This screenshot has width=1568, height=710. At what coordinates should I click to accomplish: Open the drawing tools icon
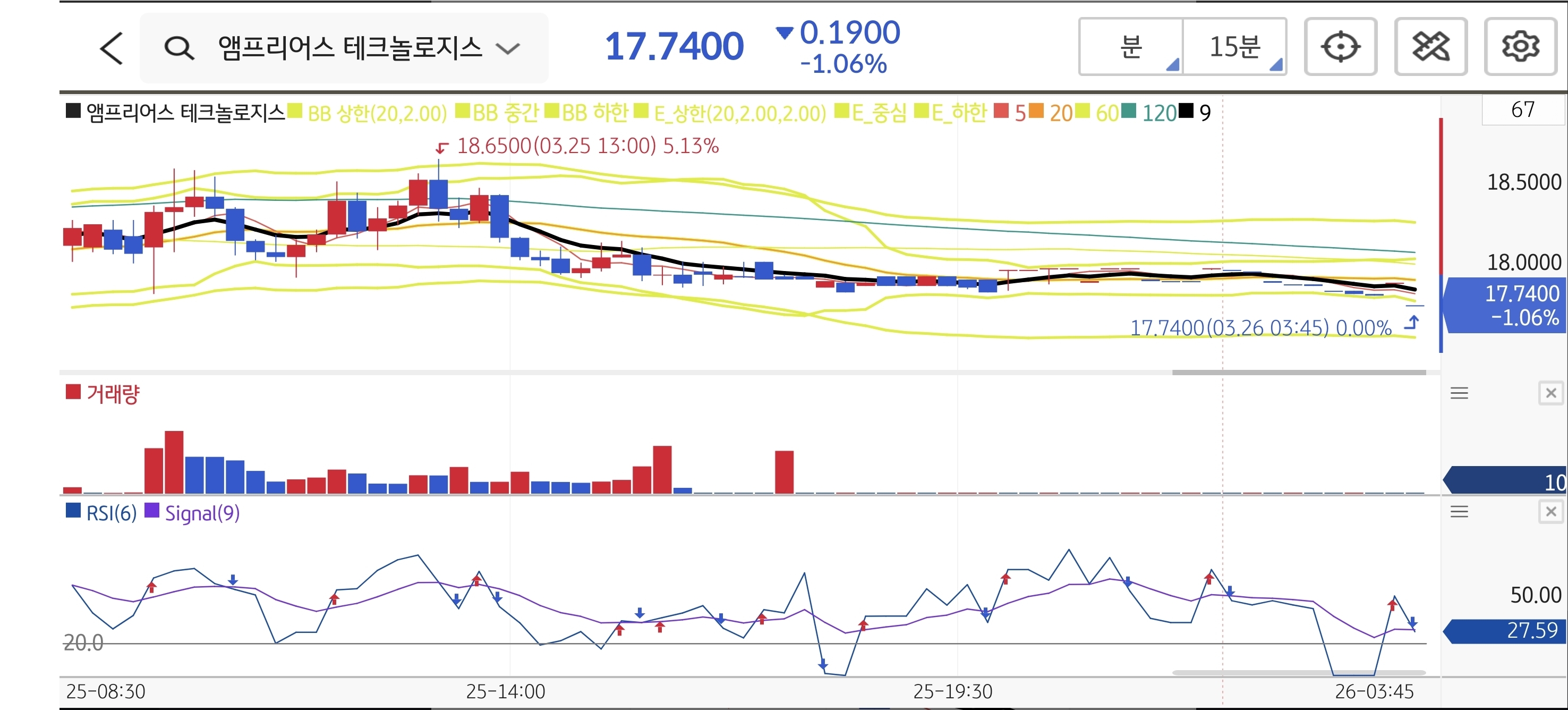[x=1430, y=47]
